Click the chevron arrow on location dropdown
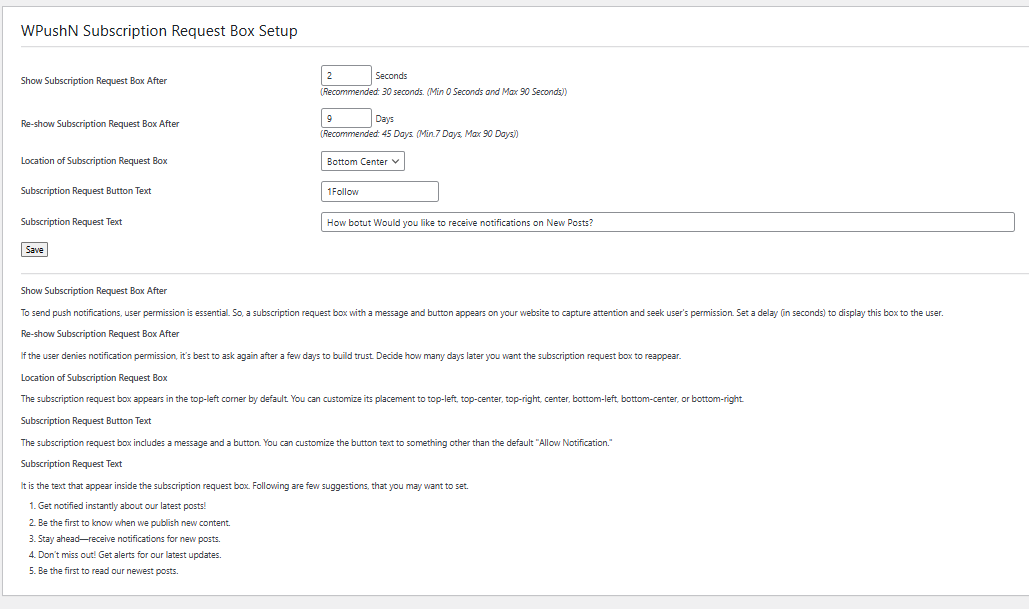The width and height of the screenshot is (1029, 609). pyautogui.click(x=395, y=161)
